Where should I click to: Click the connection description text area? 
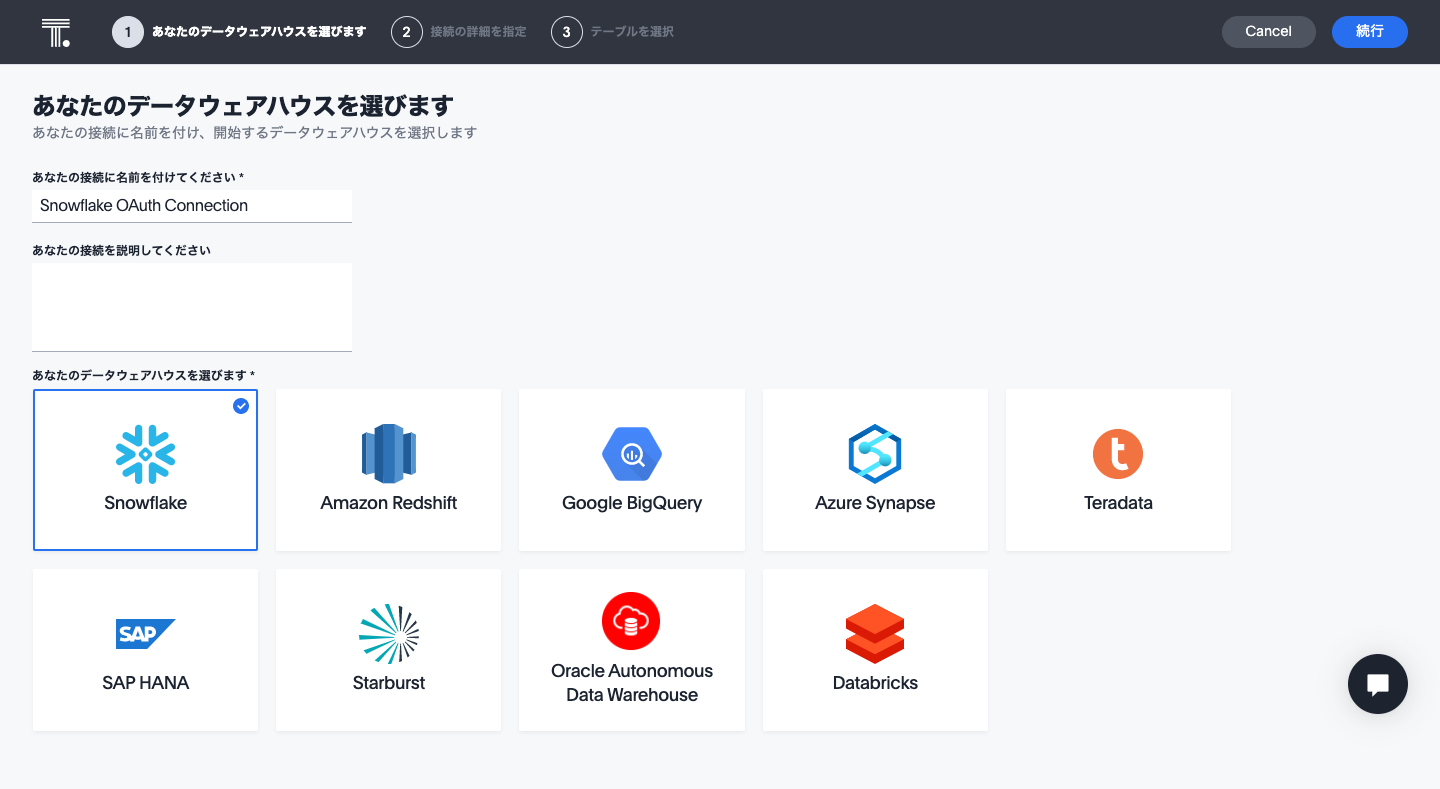coord(191,306)
